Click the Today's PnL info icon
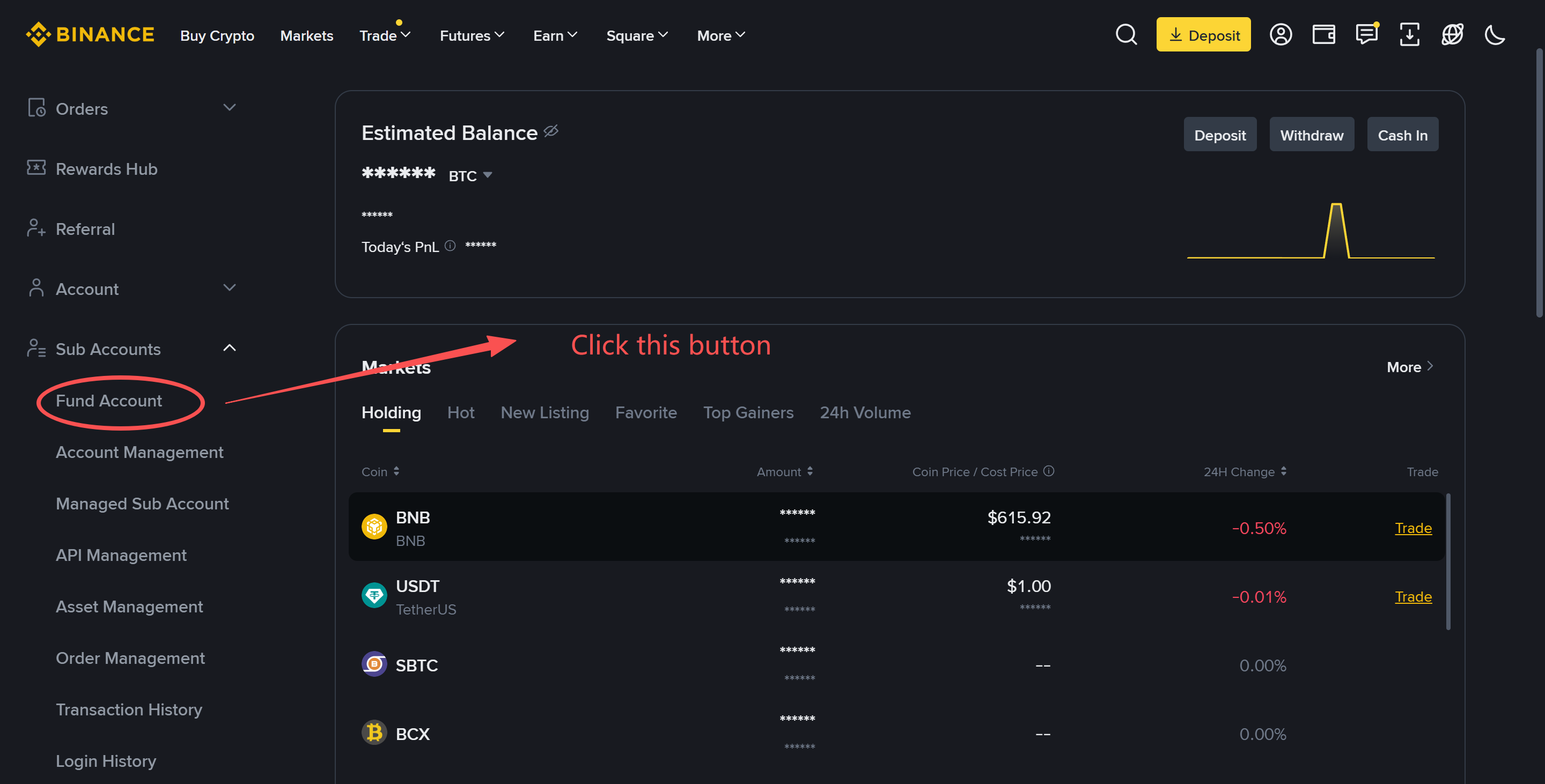This screenshot has height=784, width=1545. pyautogui.click(x=450, y=246)
